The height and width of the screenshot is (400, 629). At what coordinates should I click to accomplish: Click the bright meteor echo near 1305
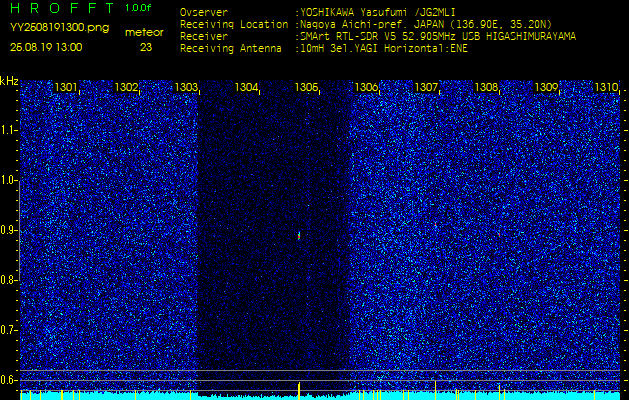point(299,236)
